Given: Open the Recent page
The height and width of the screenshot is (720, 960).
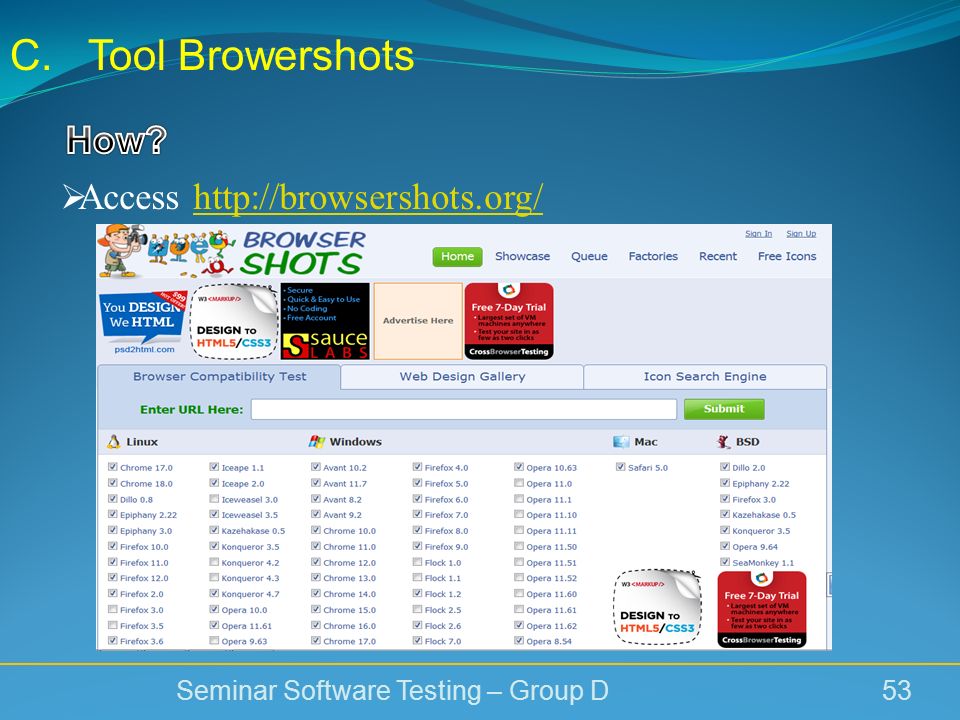Looking at the screenshot, I should pyautogui.click(x=718, y=257).
